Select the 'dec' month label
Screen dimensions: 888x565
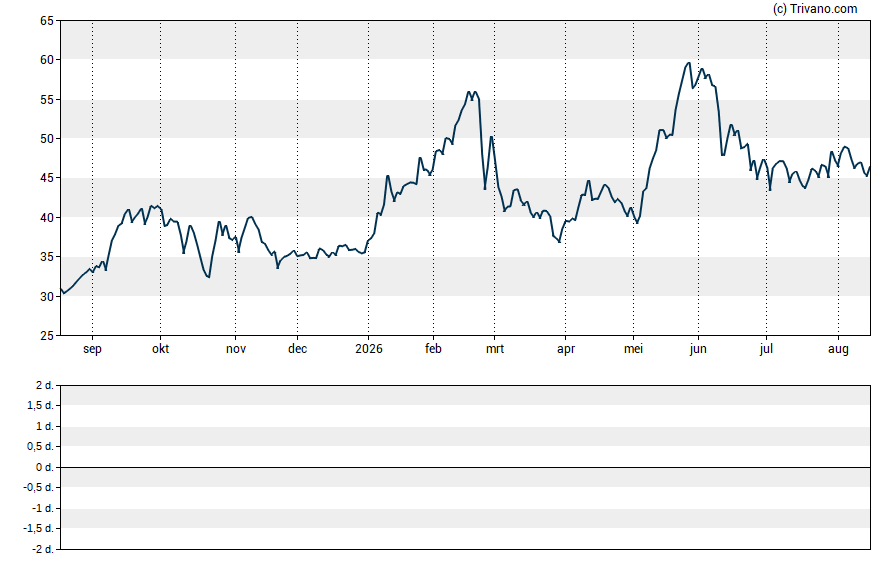pyautogui.click(x=297, y=349)
